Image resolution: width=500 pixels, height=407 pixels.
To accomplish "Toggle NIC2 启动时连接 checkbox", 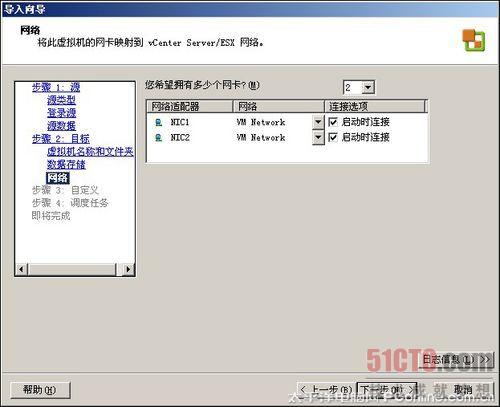I will click(x=333, y=137).
